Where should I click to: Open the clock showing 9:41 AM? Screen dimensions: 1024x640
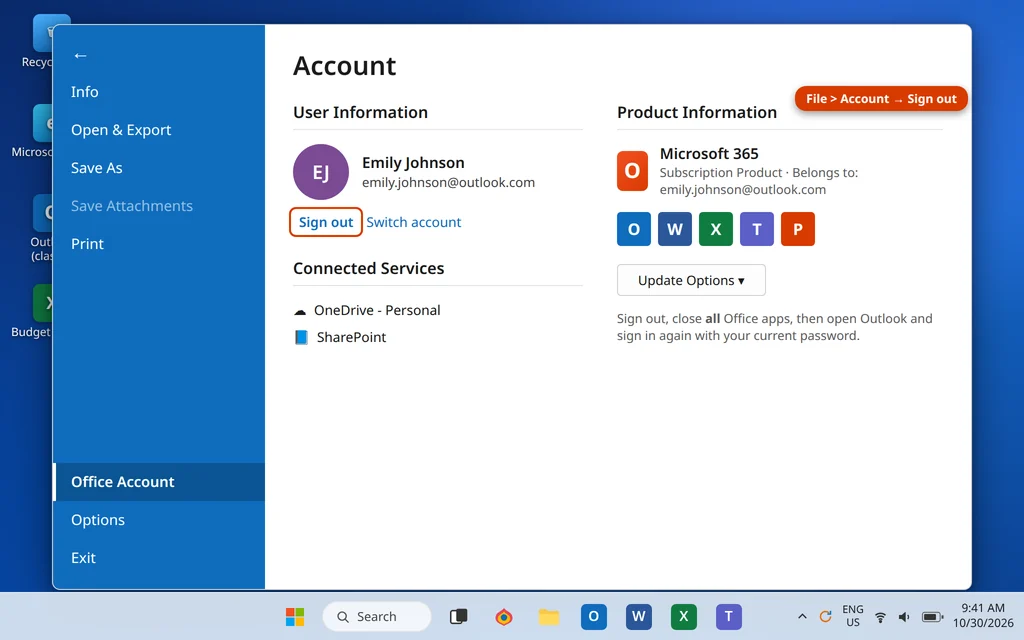(983, 616)
